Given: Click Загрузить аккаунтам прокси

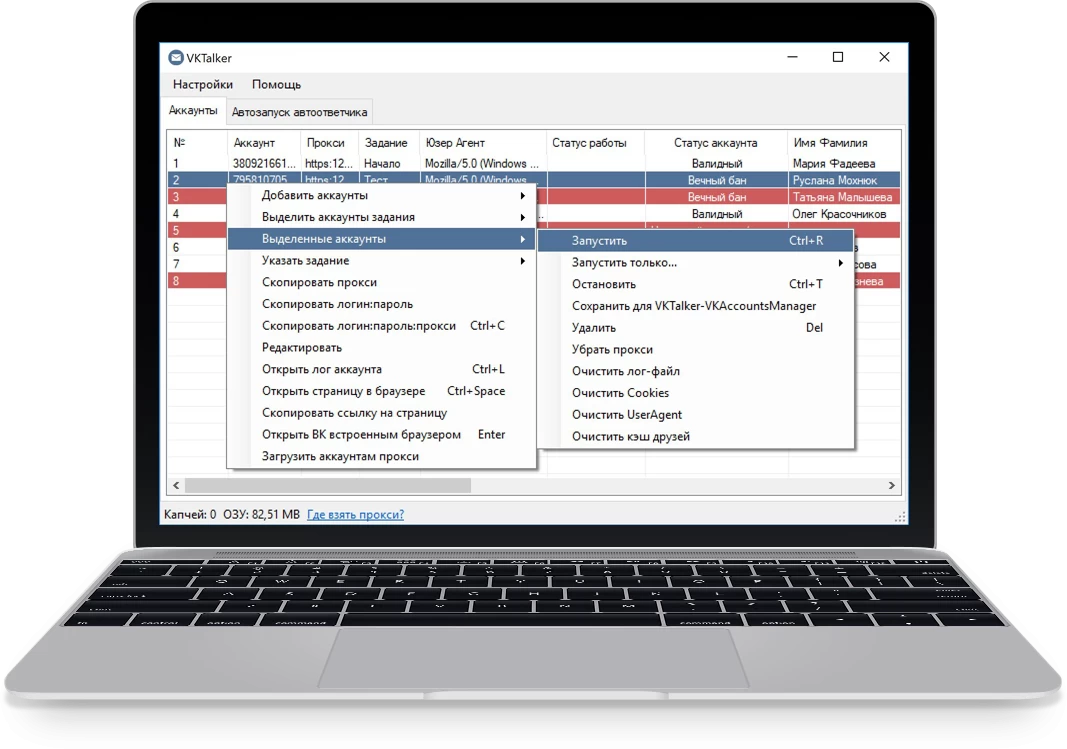Looking at the screenshot, I should coord(382,456).
